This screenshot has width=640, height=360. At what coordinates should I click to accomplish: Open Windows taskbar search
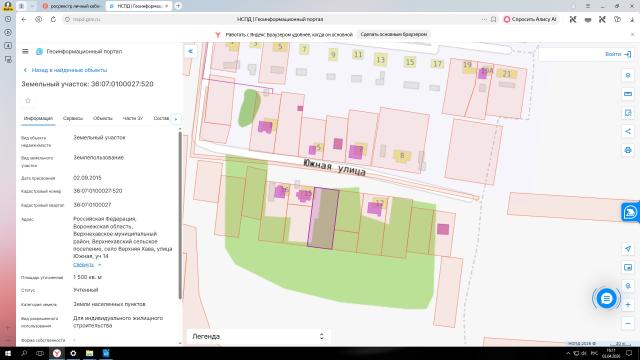click(24, 353)
